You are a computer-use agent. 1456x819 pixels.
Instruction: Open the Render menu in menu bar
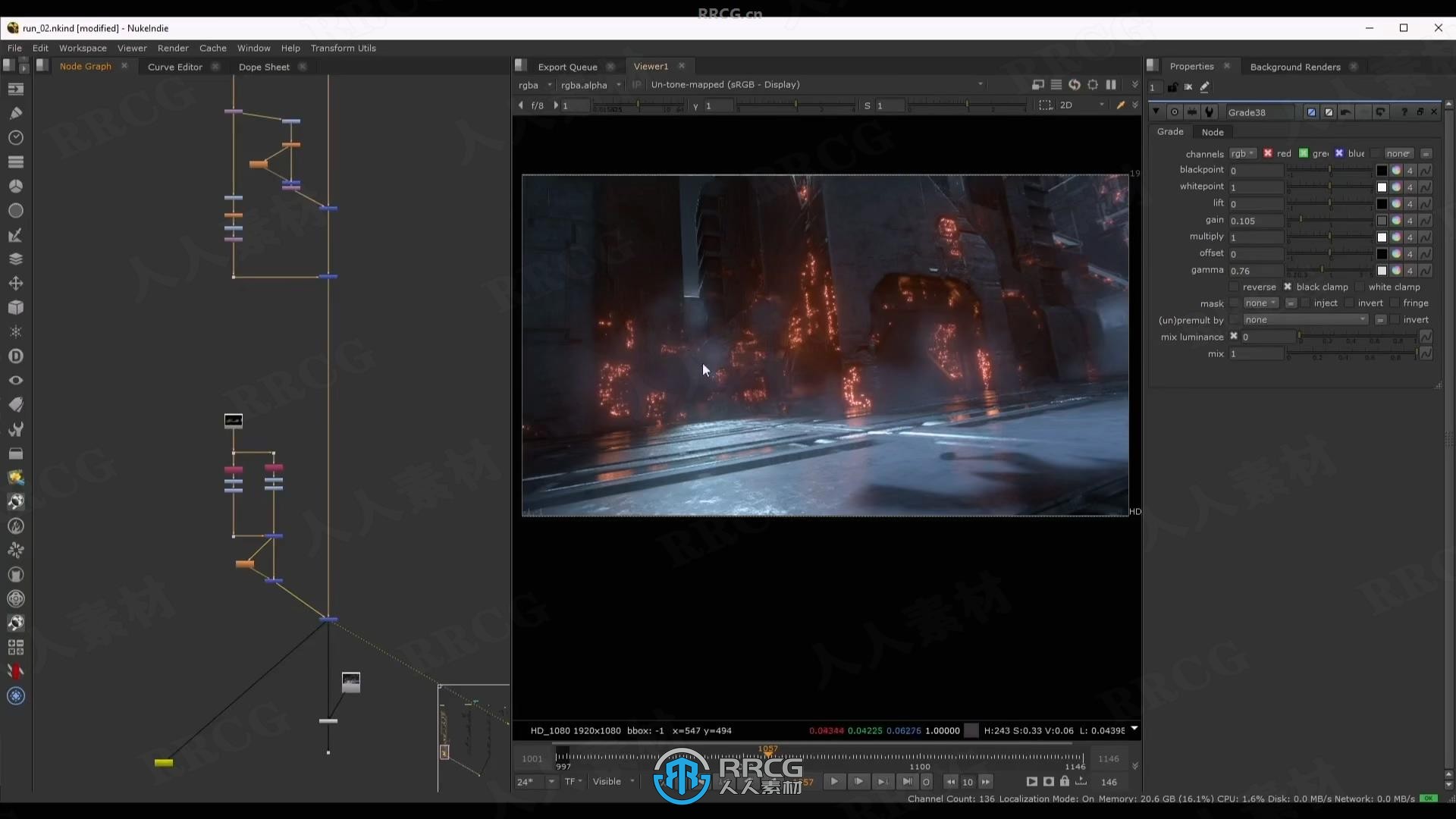click(x=172, y=47)
